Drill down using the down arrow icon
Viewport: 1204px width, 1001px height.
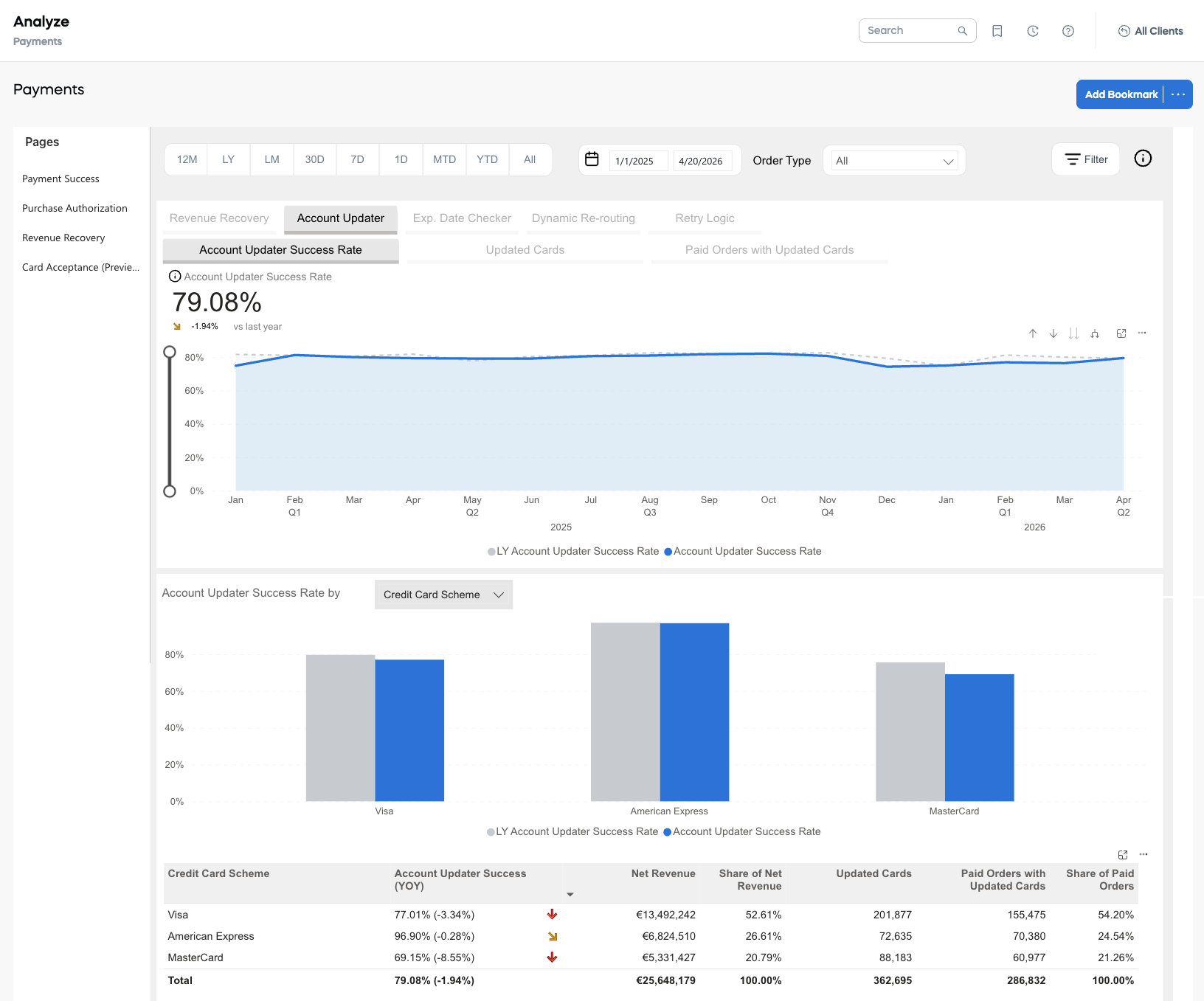[1053, 333]
